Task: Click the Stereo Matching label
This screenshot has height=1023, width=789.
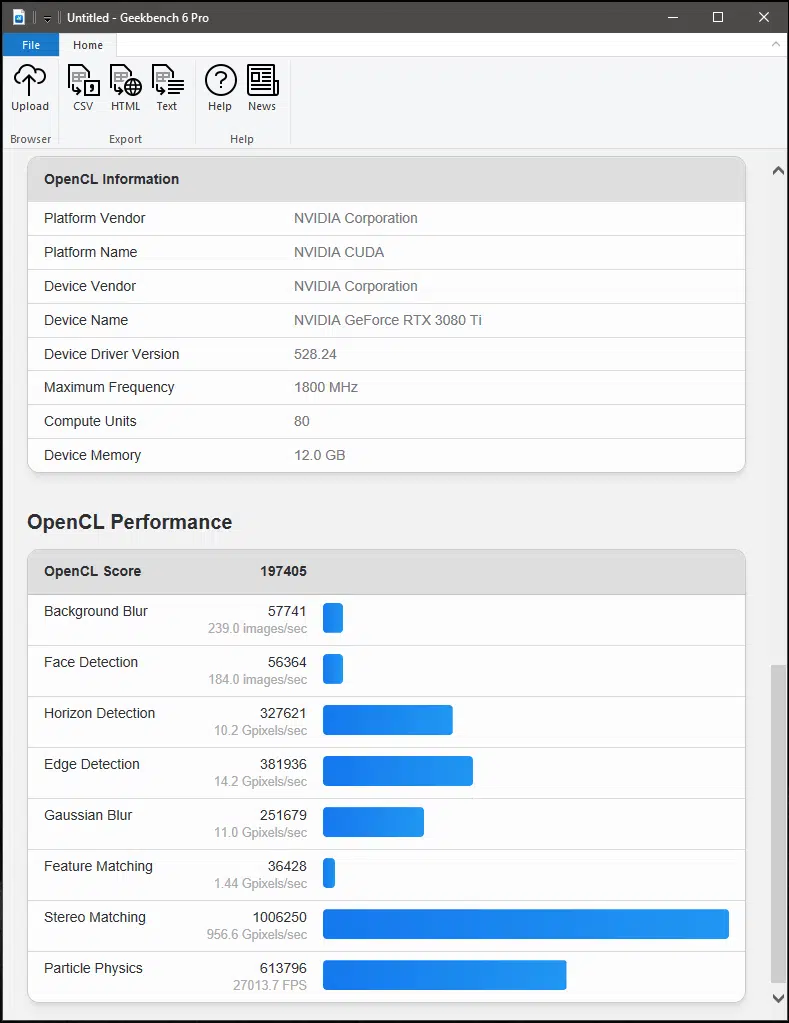Action: tap(95, 917)
